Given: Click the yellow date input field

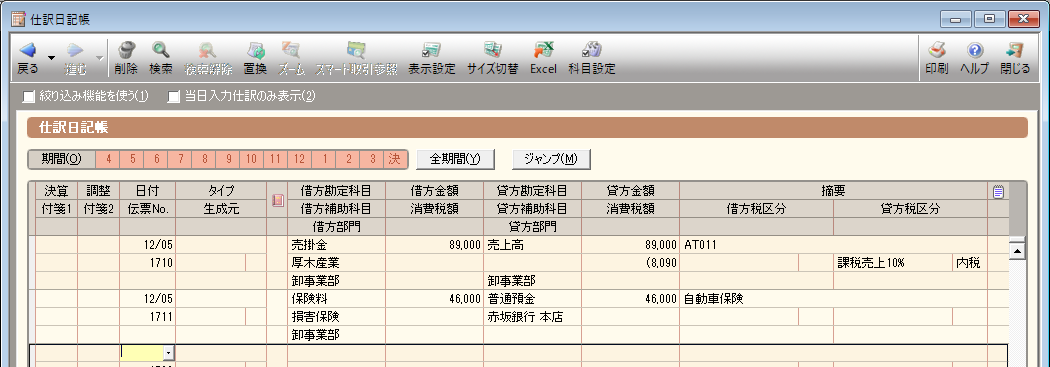Looking at the screenshot, I should click(141, 352).
